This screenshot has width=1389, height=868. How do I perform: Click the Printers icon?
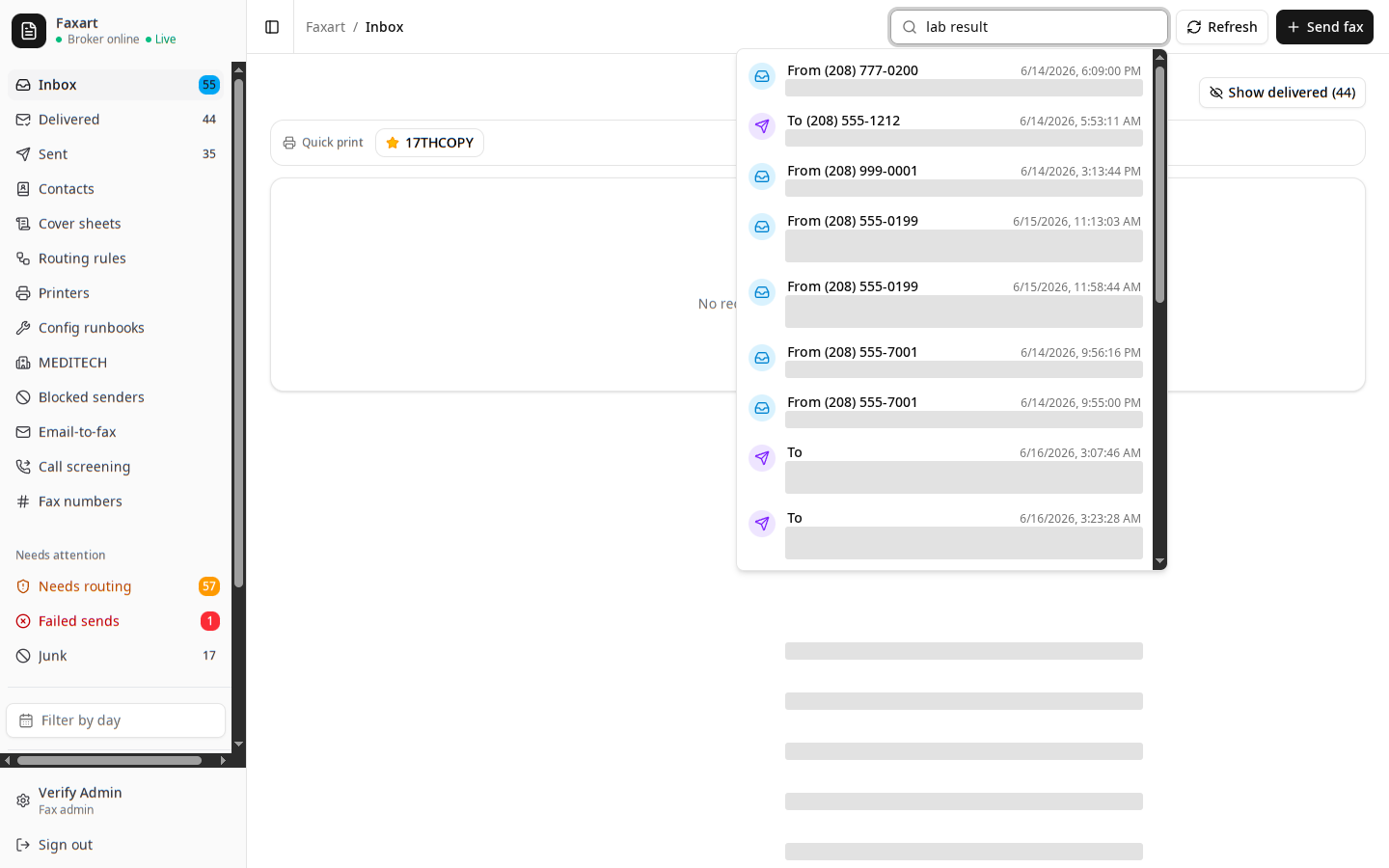tap(23, 293)
